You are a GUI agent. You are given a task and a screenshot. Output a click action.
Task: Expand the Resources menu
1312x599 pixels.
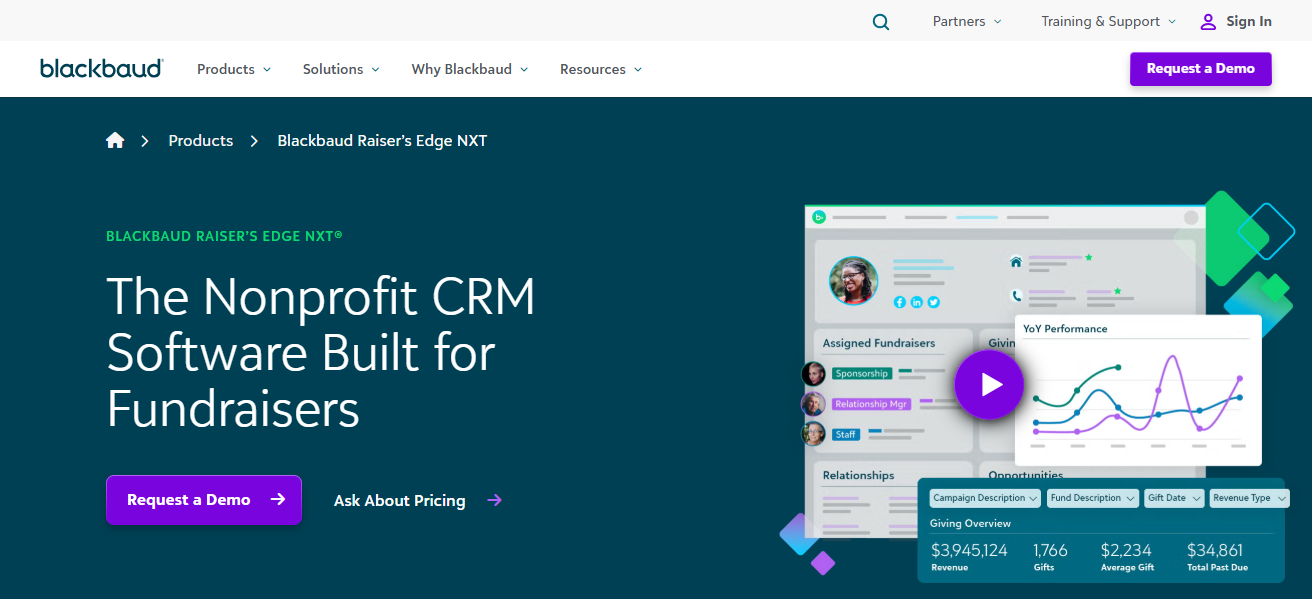[x=601, y=69]
